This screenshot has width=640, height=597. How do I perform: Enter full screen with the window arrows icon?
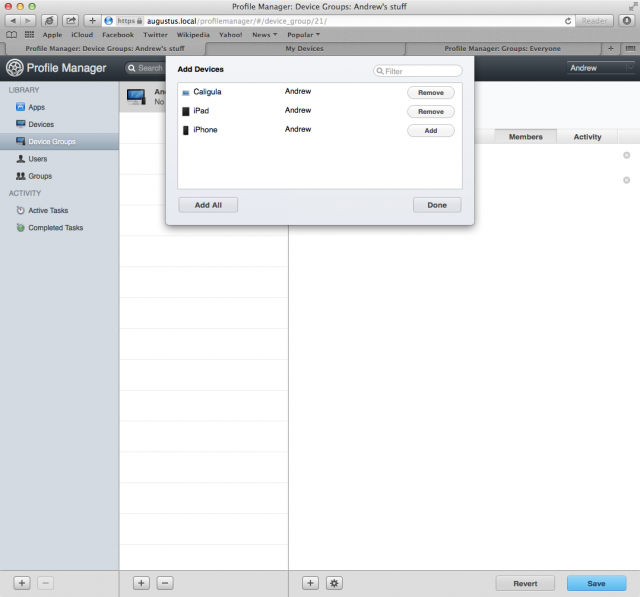click(632, 7)
